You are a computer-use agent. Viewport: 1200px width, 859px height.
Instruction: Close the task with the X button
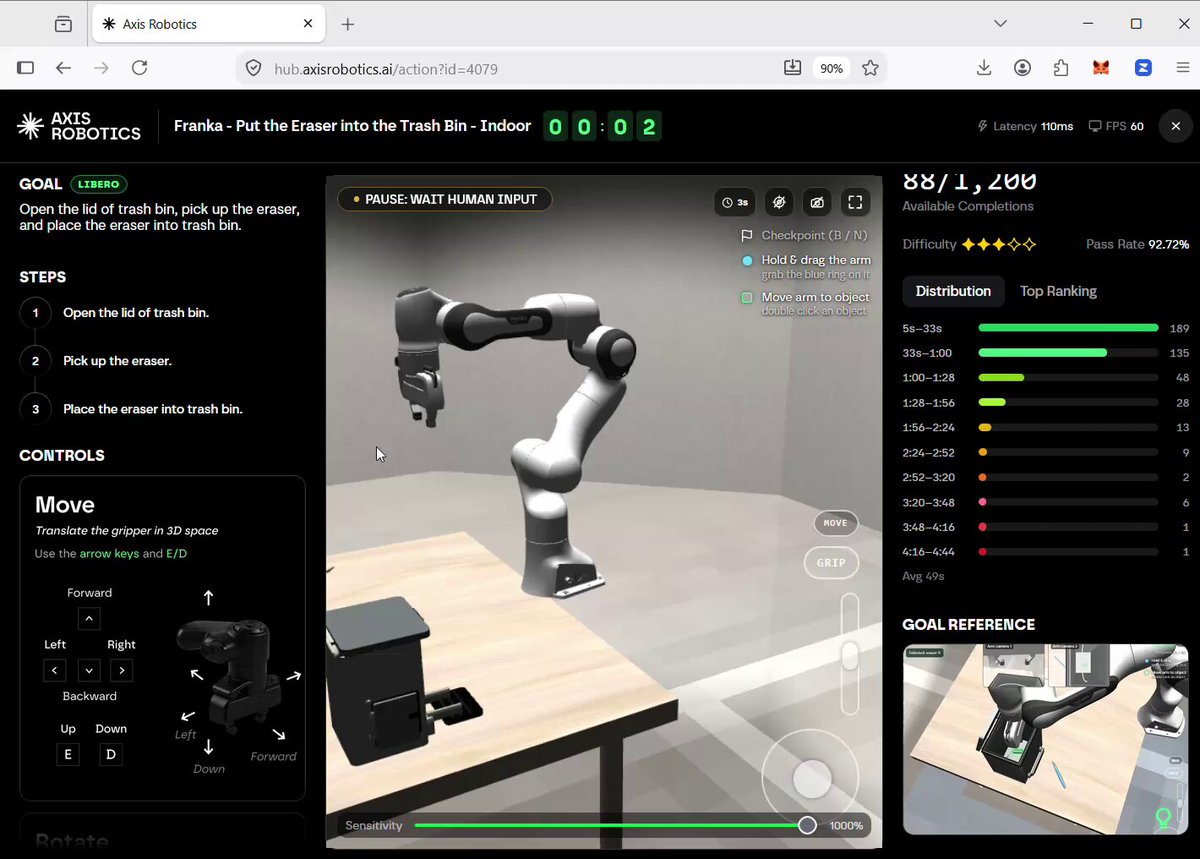point(1176,126)
